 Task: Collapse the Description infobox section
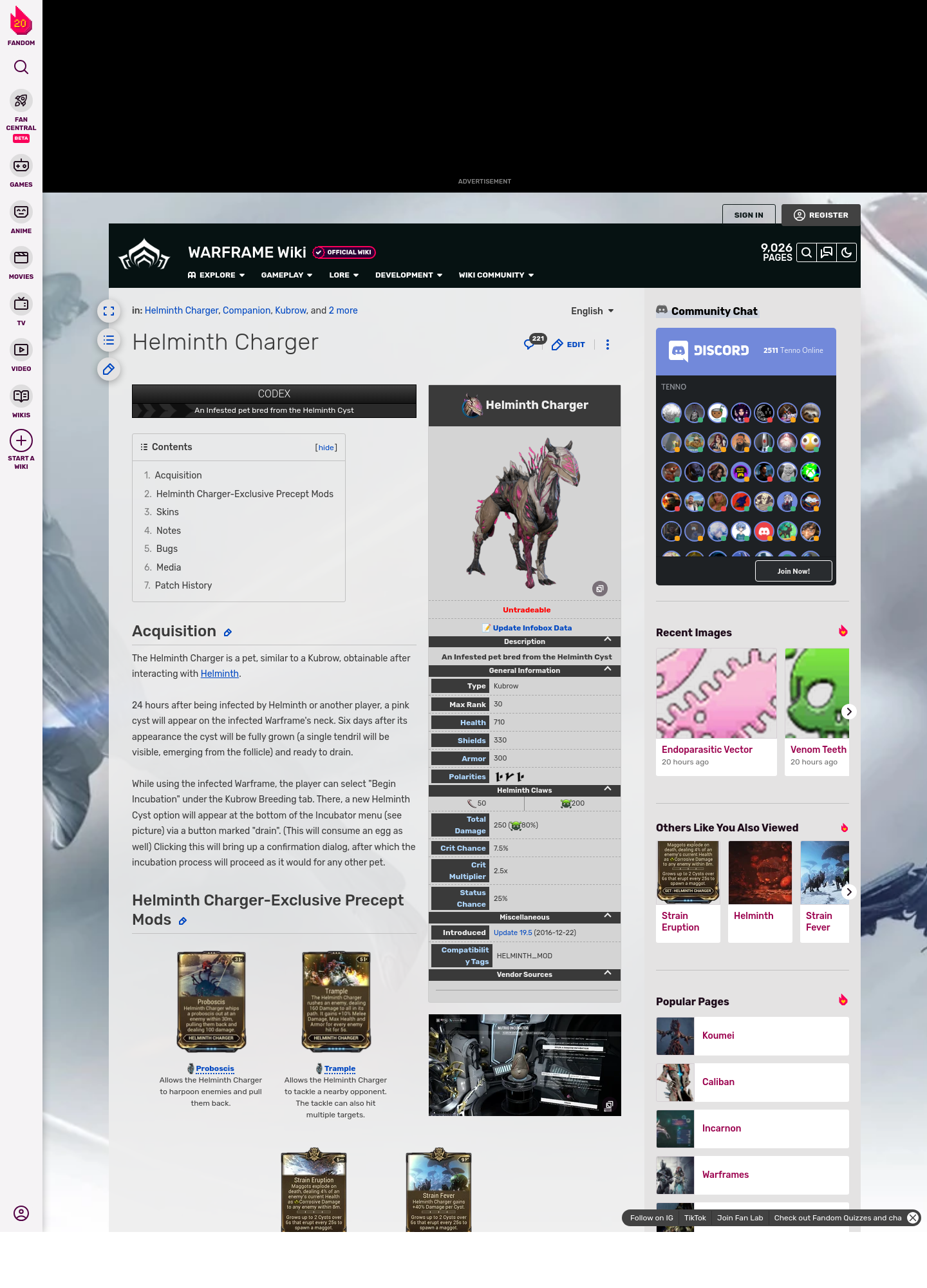coord(608,639)
